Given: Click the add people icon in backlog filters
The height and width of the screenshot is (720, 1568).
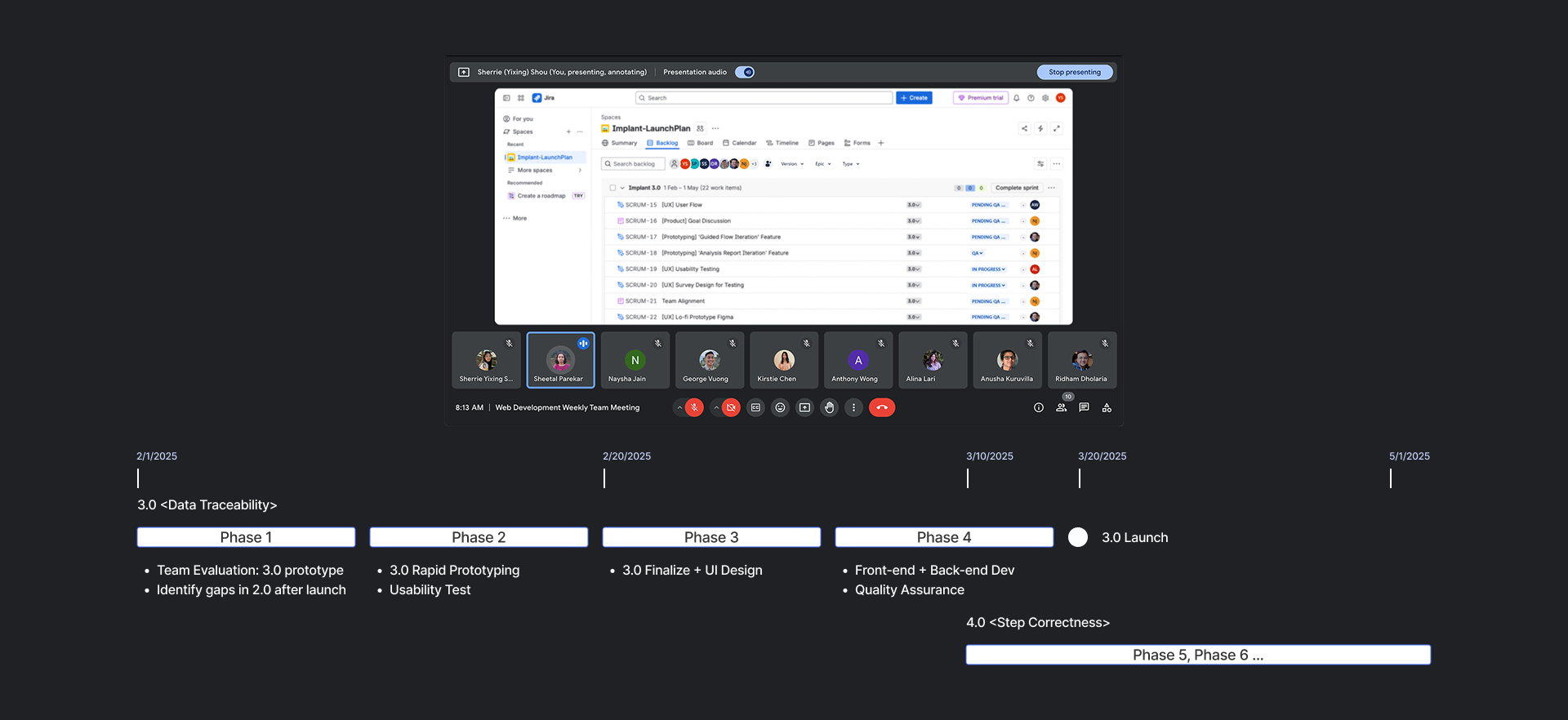Looking at the screenshot, I should (x=768, y=164).
